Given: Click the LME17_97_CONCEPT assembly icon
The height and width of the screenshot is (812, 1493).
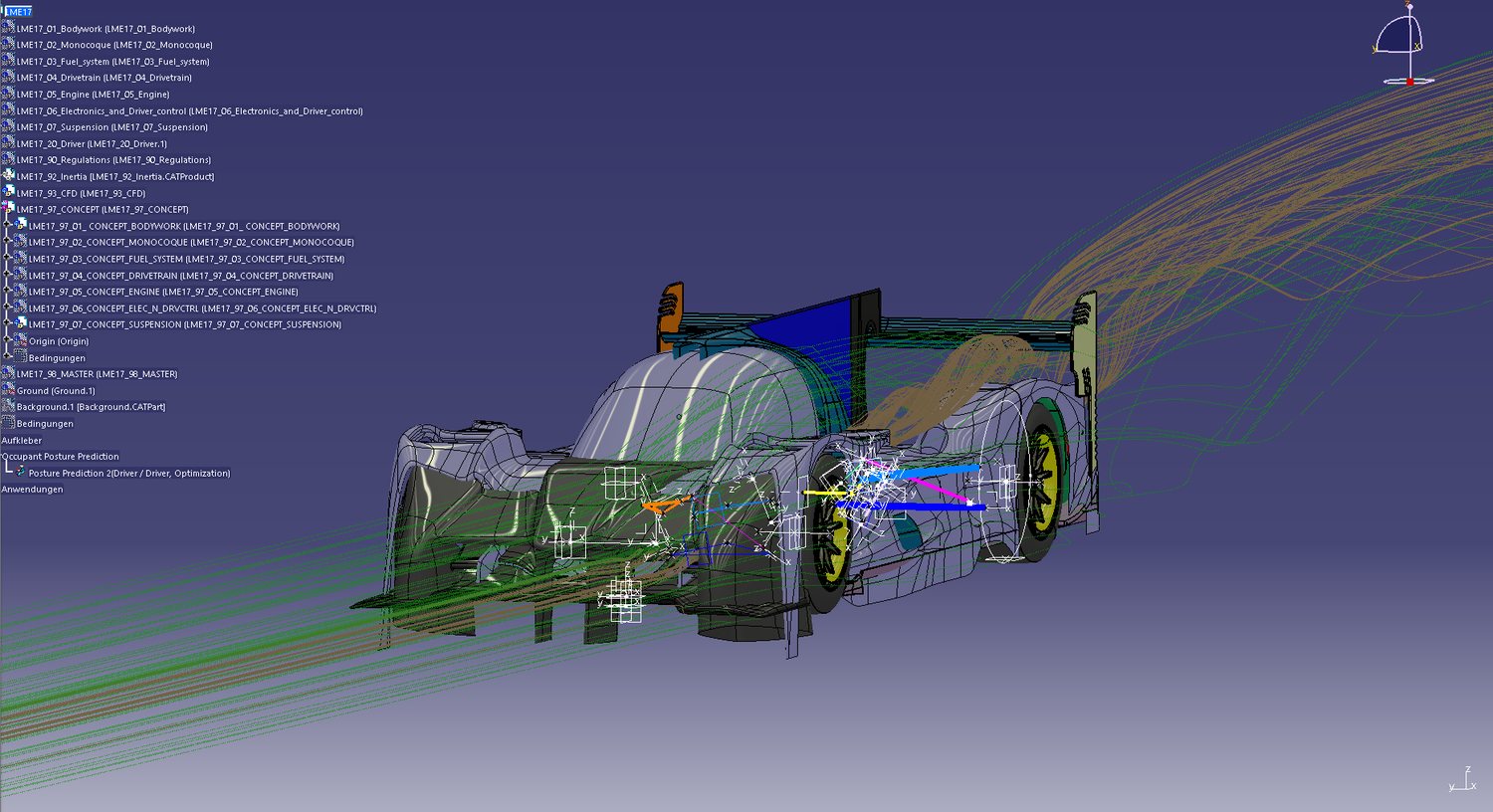Looking at the screenshot, I should click(x=8, y=209).
